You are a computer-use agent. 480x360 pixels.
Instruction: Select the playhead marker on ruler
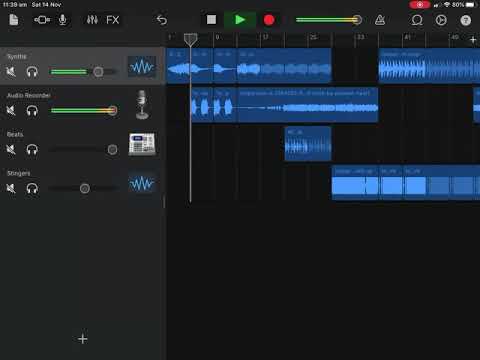(190, 39)
